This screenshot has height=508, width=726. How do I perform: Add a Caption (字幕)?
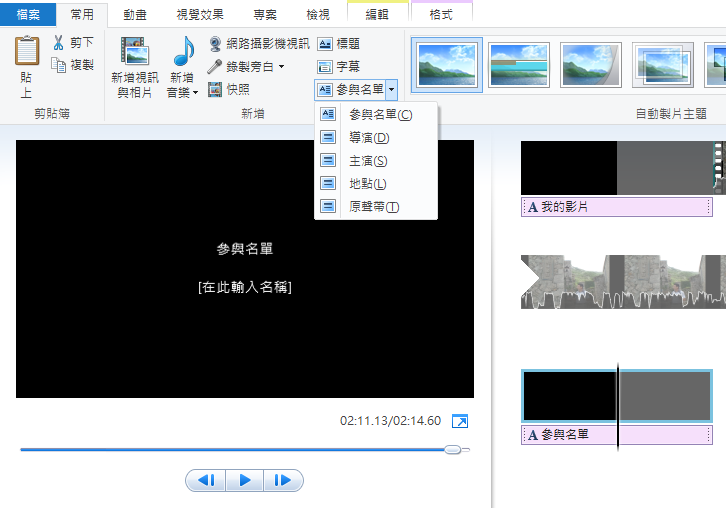(339, 67)
